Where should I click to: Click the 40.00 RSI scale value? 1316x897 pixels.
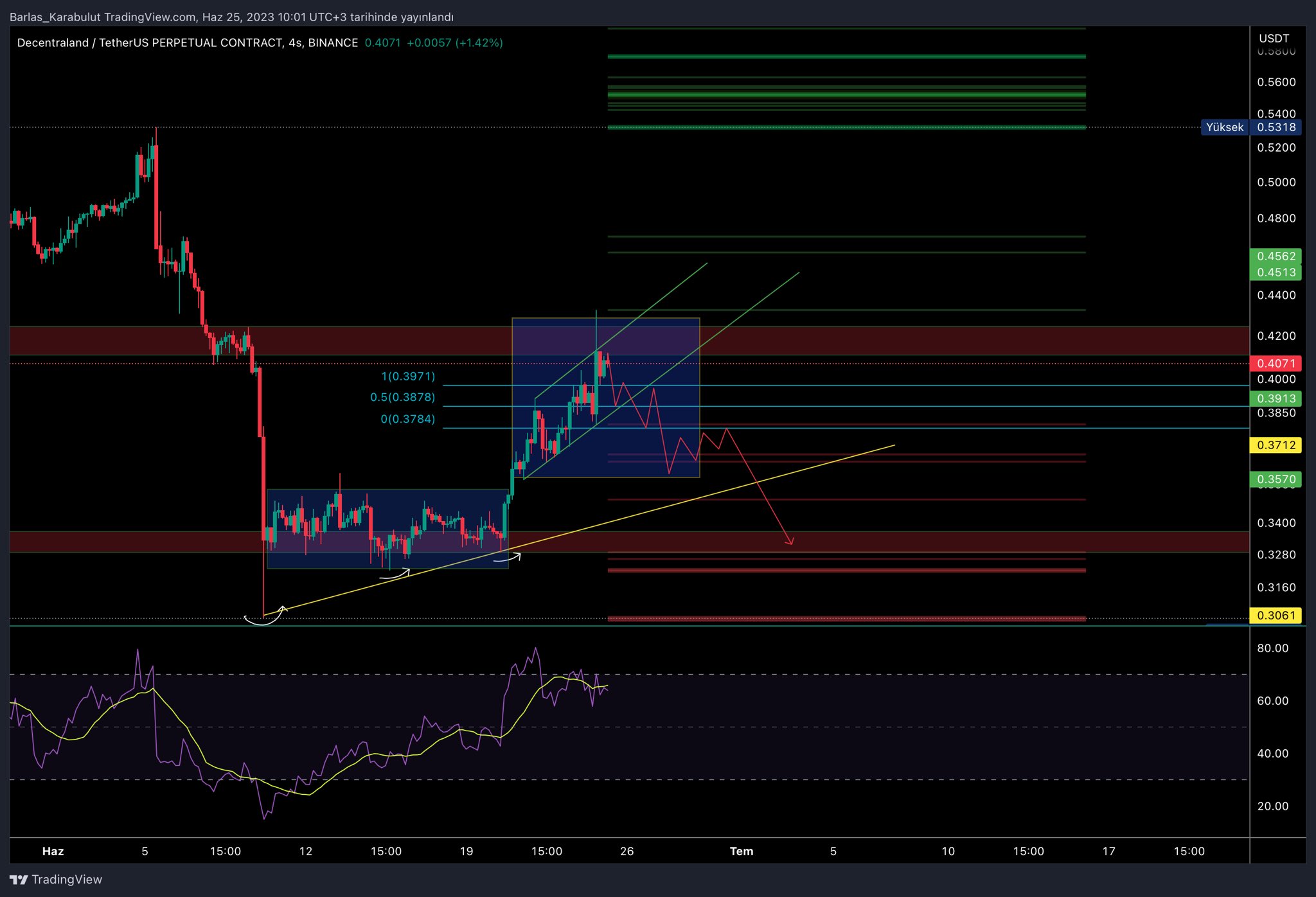[x=1273, y=754]
